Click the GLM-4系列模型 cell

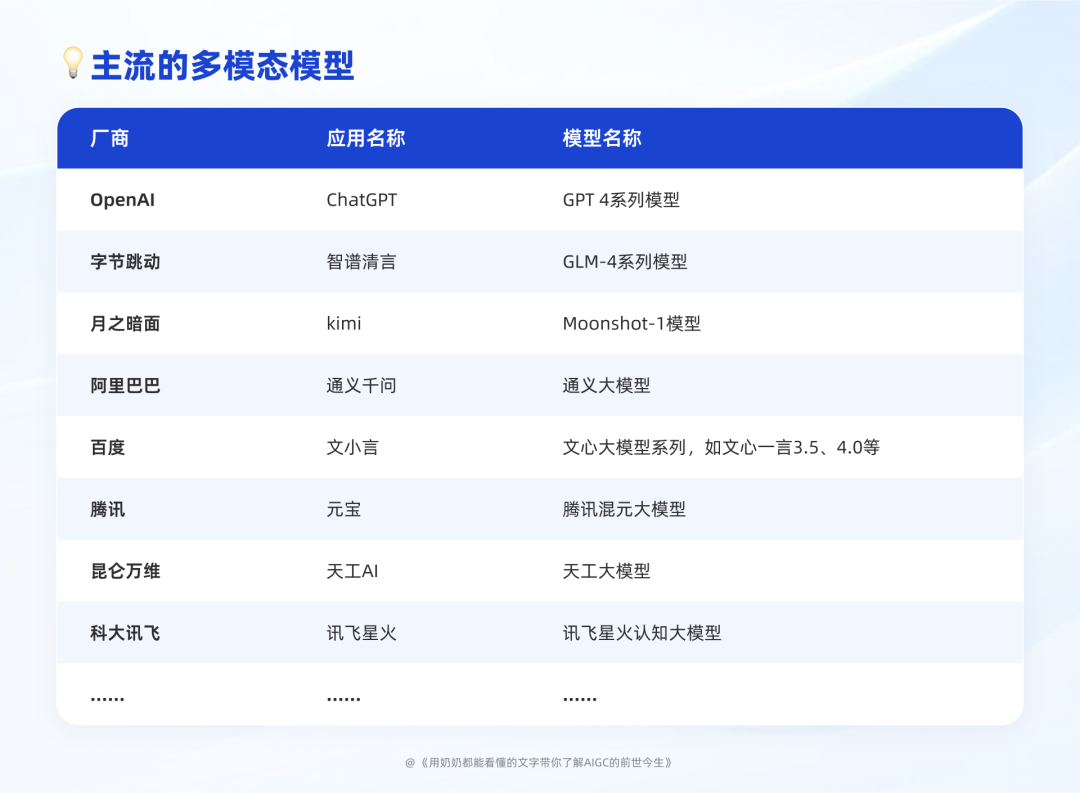tap(625, 262)
